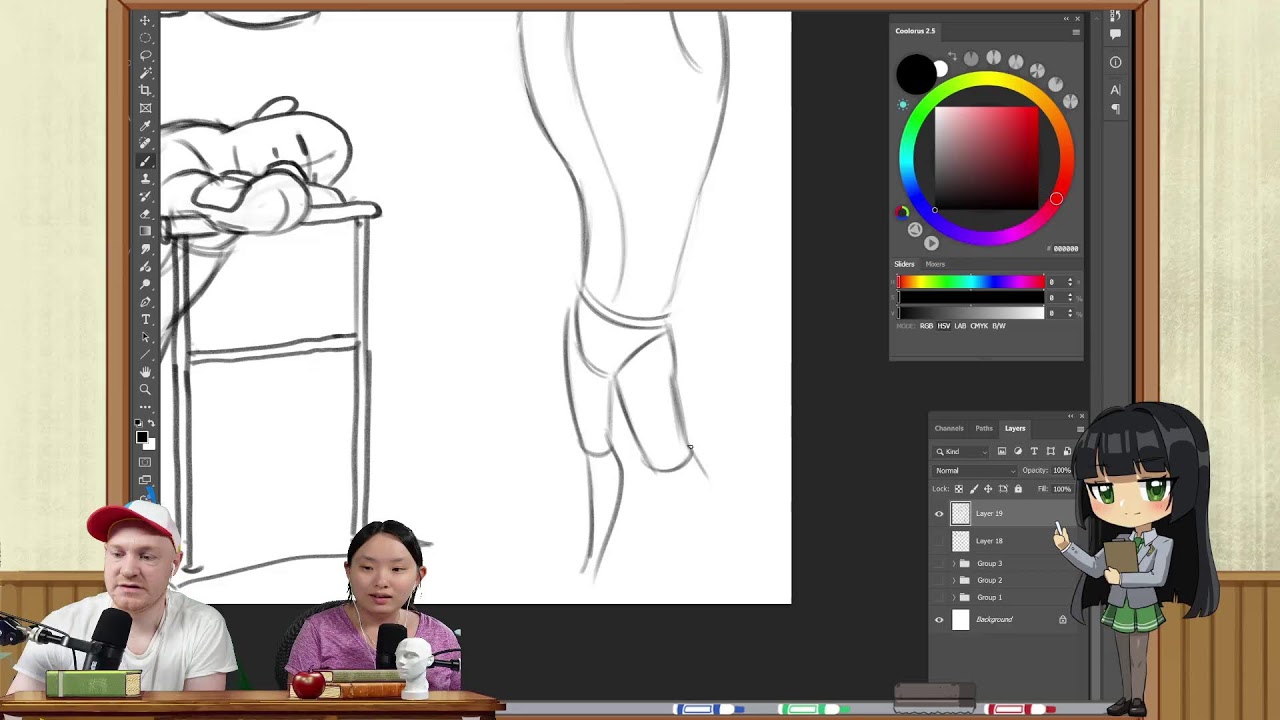Select the Lasso tool
The height and width of the screenshot is (720, 1280).
[145, 55]
